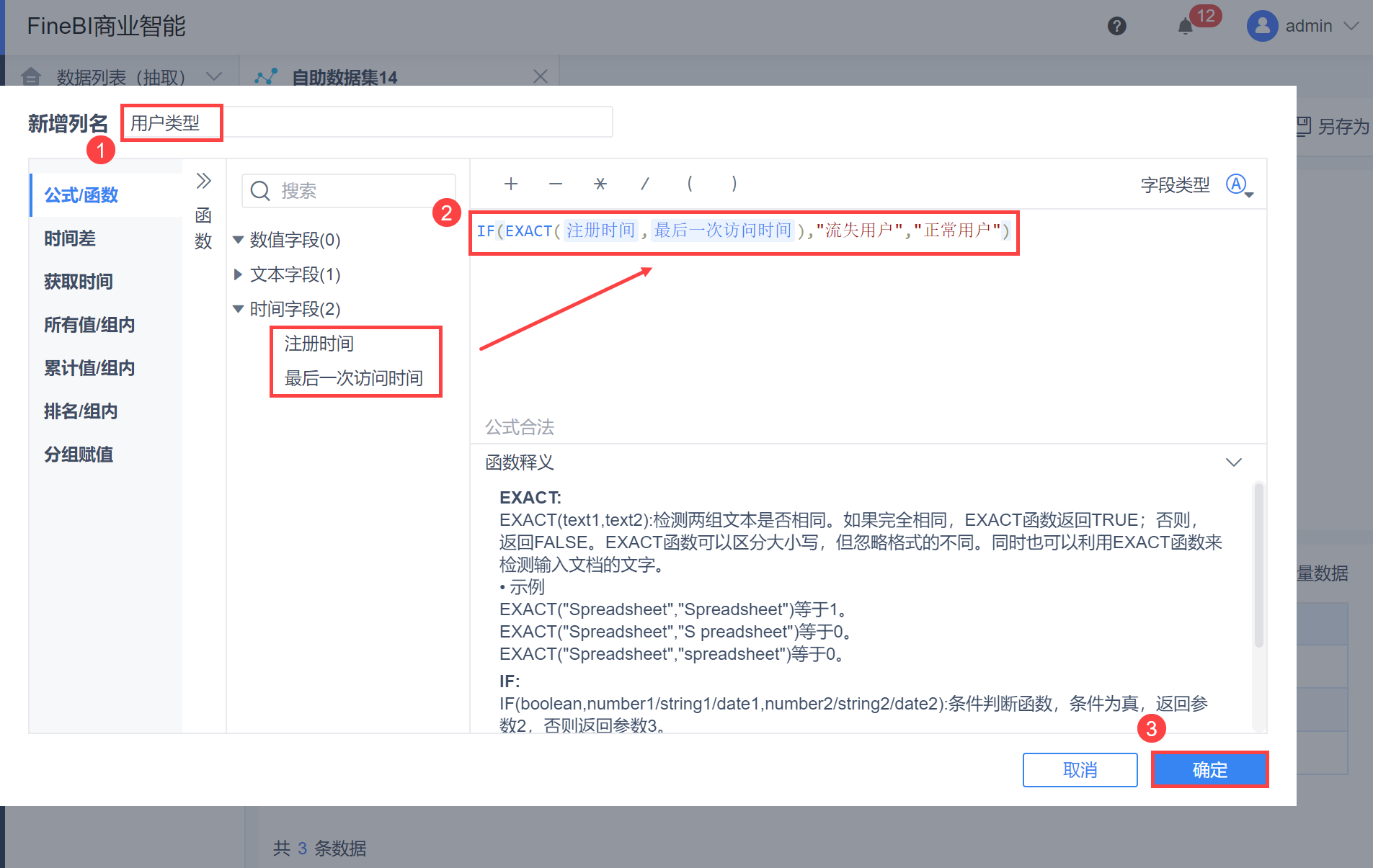The width and height of the screenshot is (1373, 868).
Task: Insert the multiply operator
Action: coord(600,184)
